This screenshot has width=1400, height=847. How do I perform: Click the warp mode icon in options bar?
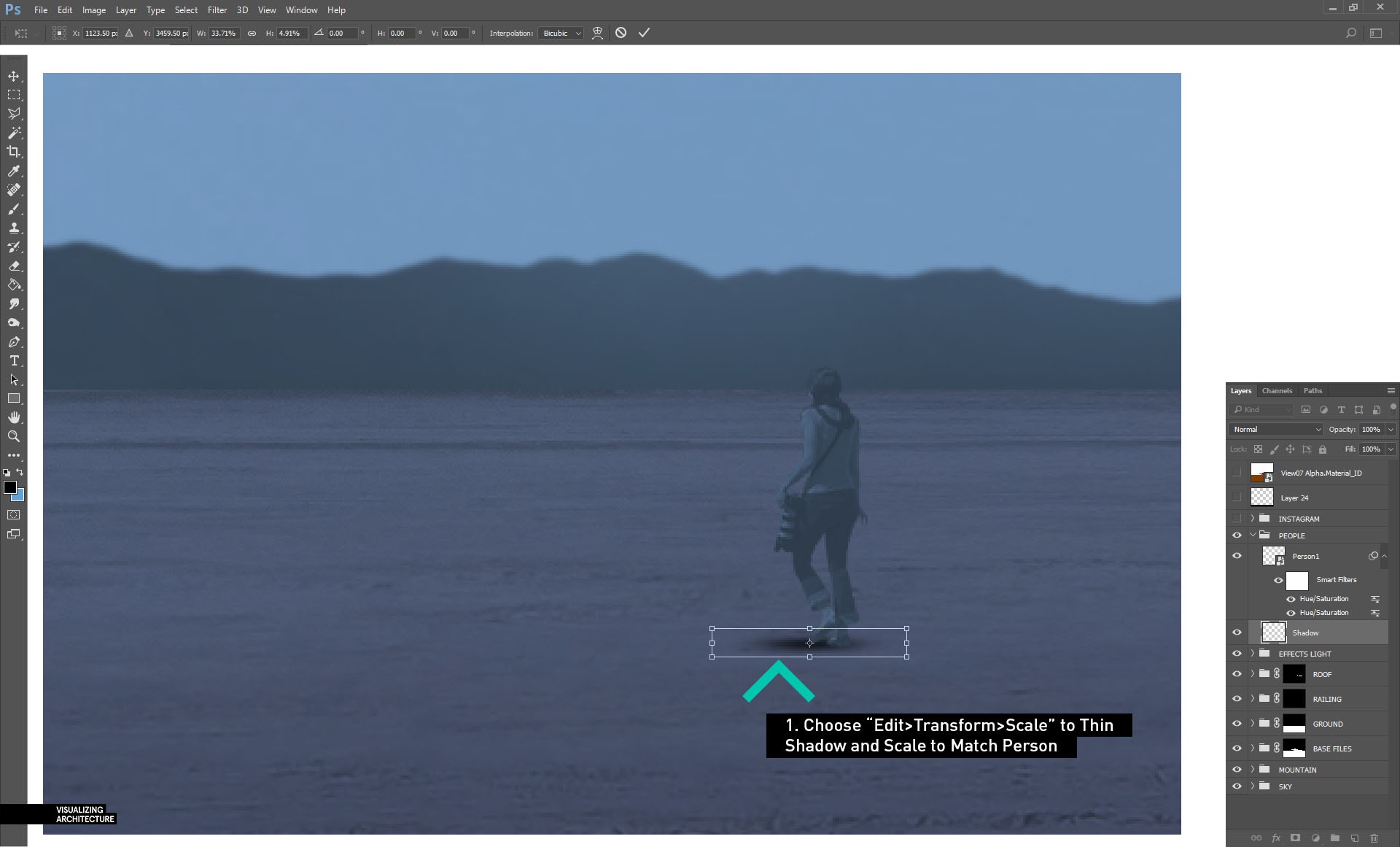597,33
